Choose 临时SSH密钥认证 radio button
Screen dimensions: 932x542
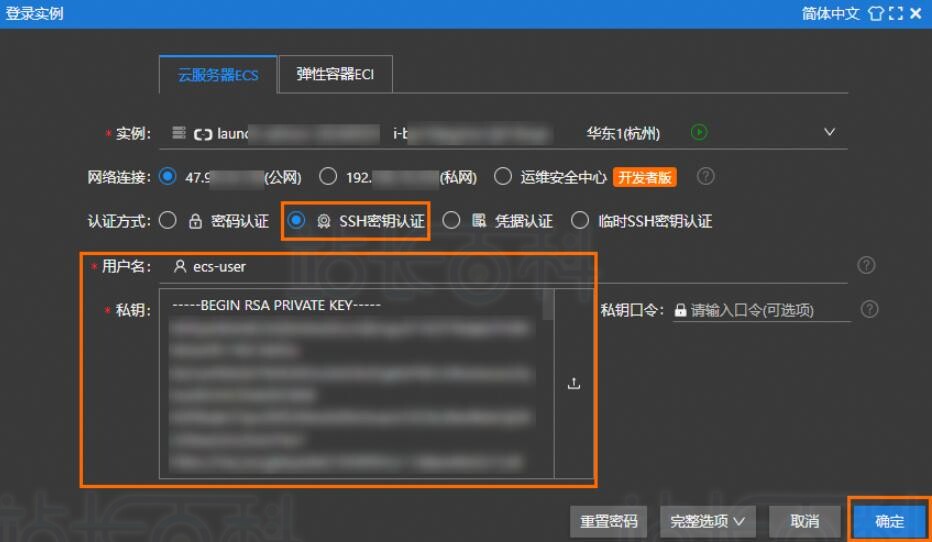(580, 221)
